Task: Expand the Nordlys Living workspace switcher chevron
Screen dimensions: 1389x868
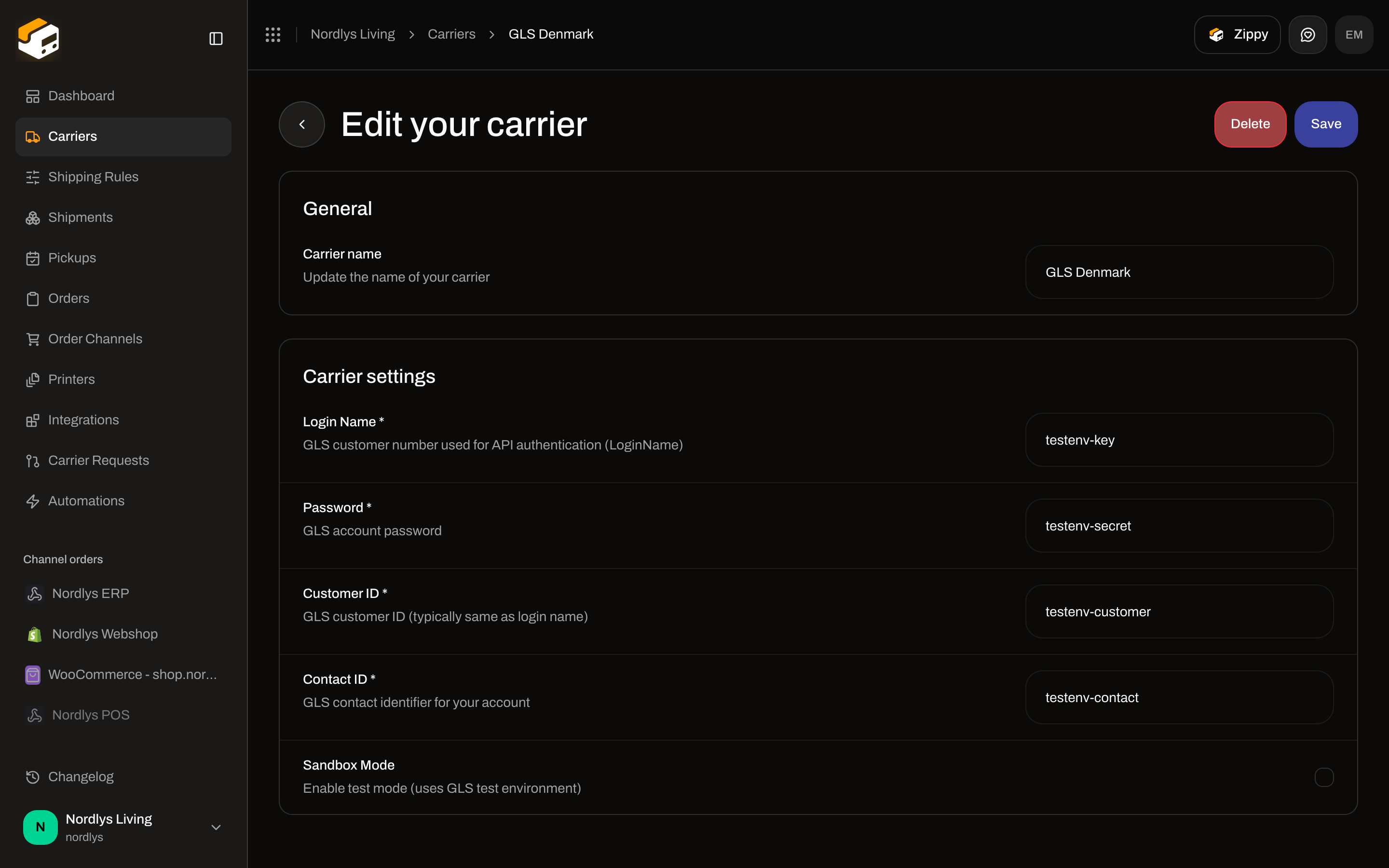Action: (x=216, y=827)
